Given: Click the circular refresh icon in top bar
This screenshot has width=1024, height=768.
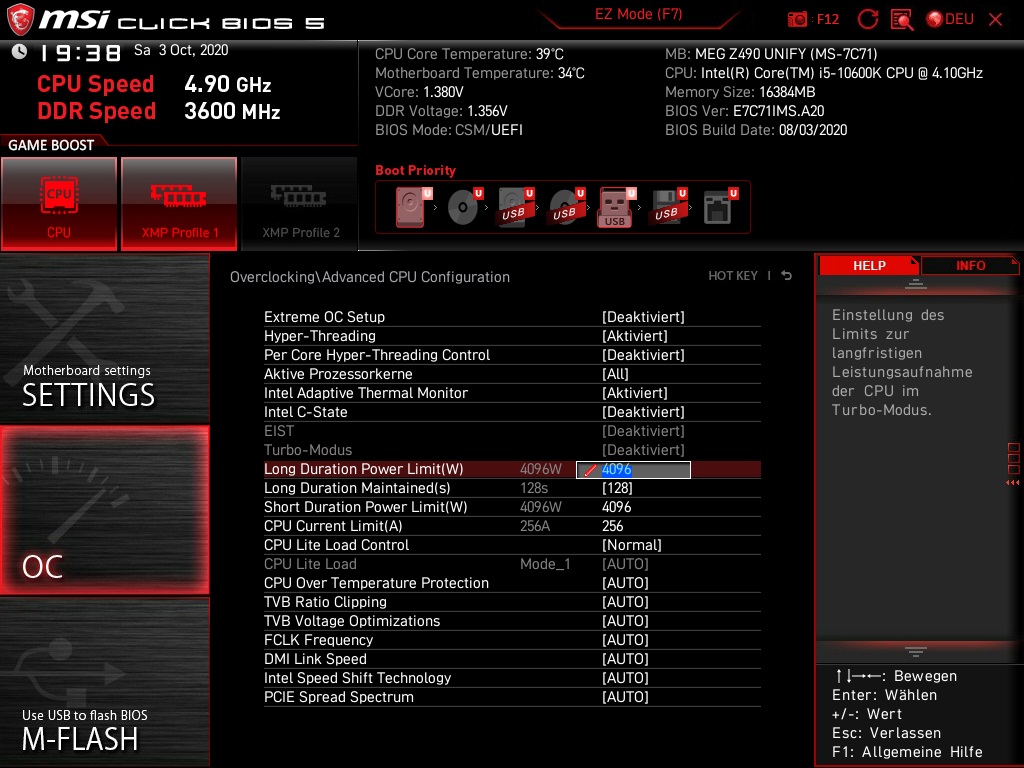Looking at the screenshot, I should (867, 19).
